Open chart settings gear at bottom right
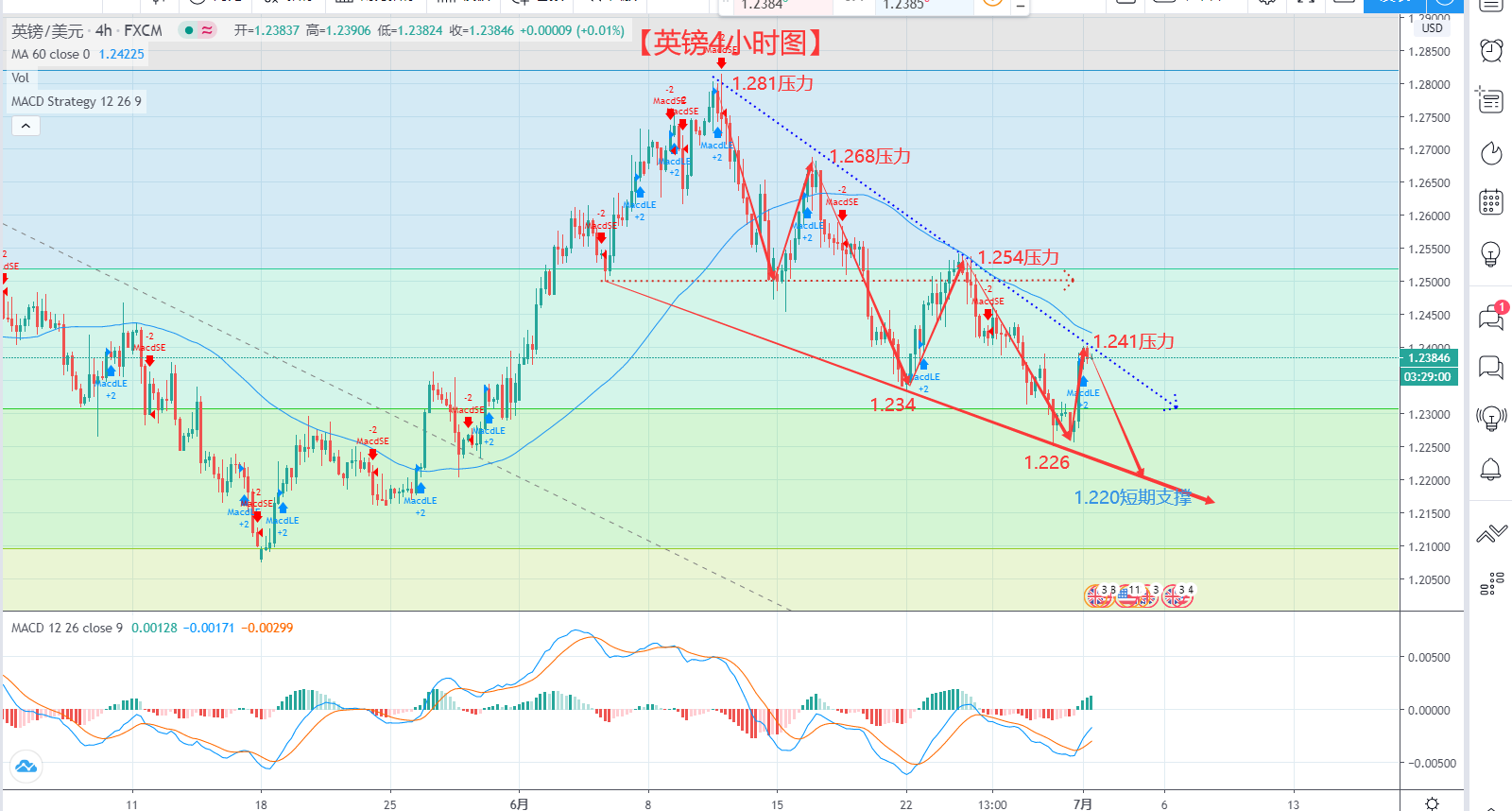1512x811 pixels. coord(1432,803)
